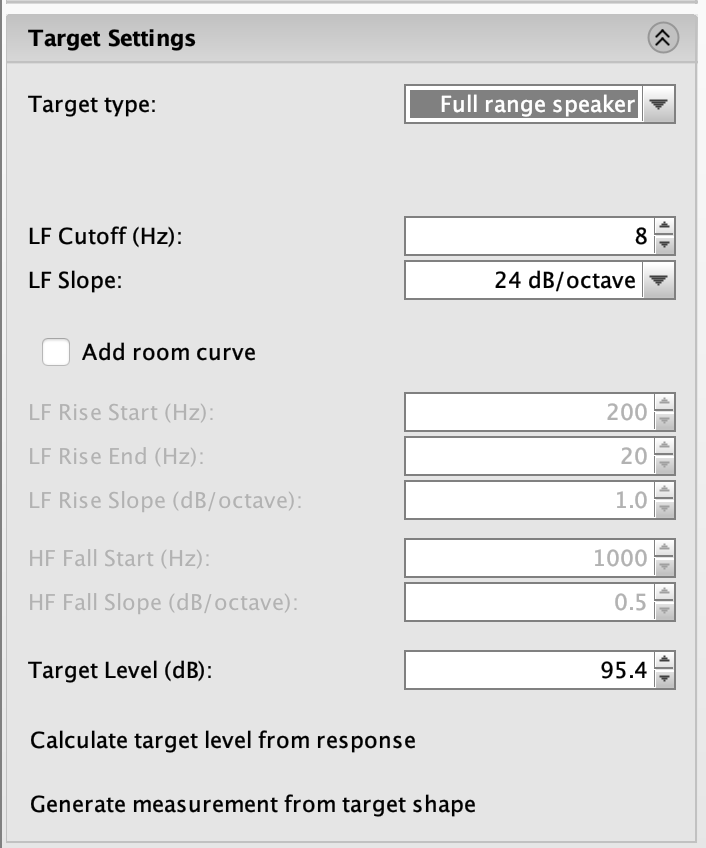Enable the Add room curve checkbox
The image size is (706, 848).
pos(56,352)
